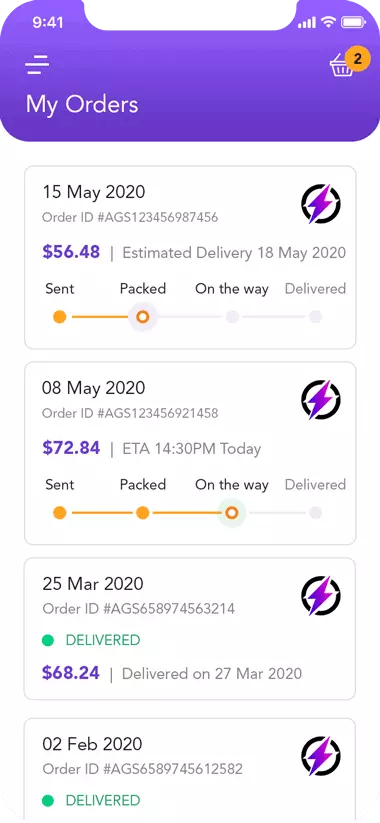
Task: Tap the $72.84 order price
Action: click(71, 448)
